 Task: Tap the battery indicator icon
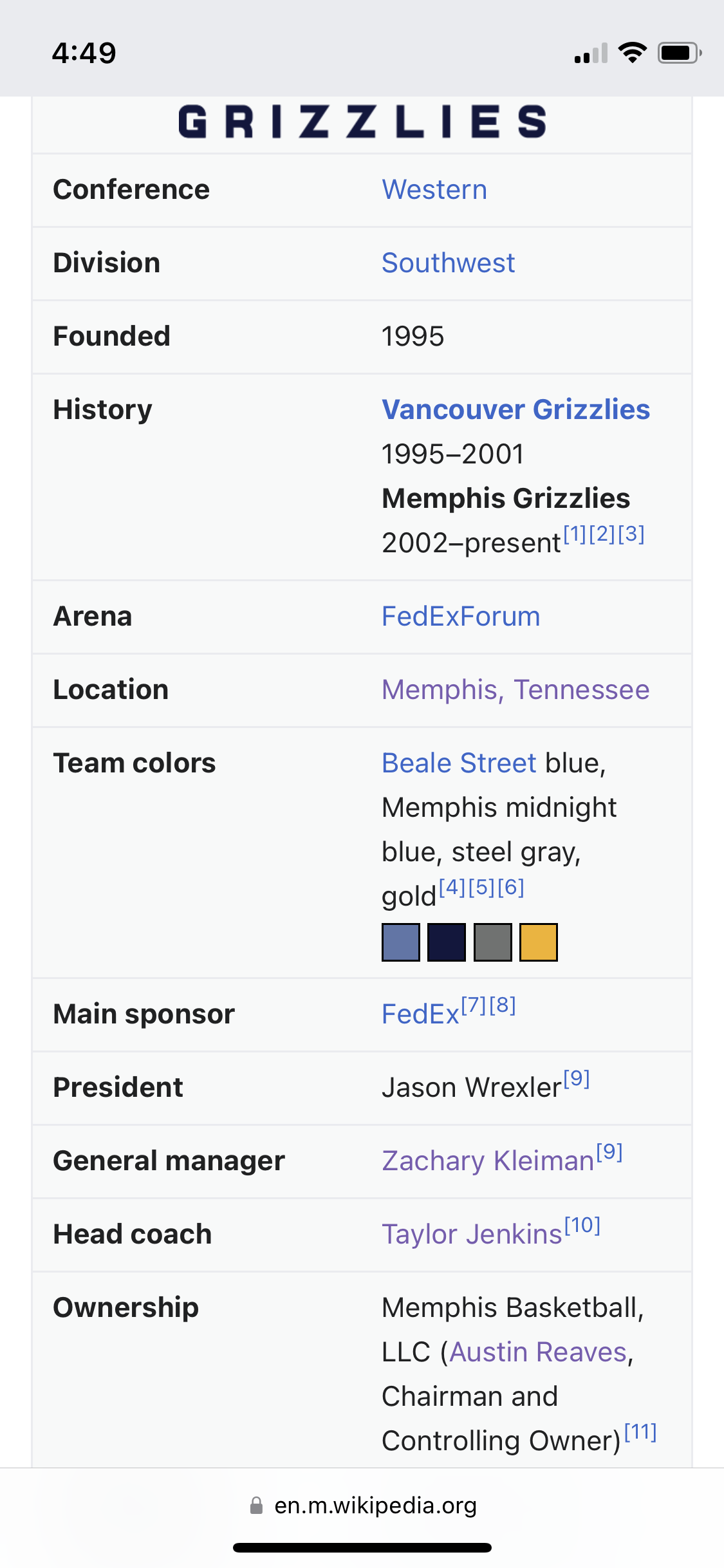pyautogui.click(x=679, y=53)
